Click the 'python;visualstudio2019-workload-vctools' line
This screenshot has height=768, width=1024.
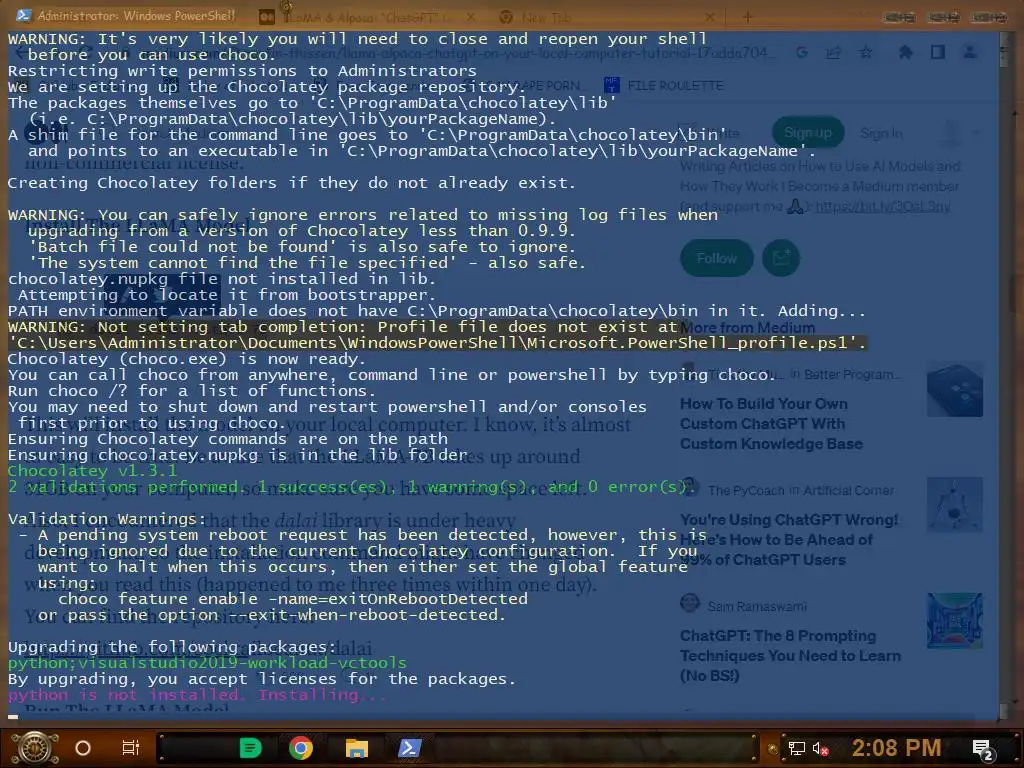pos(207,663)
